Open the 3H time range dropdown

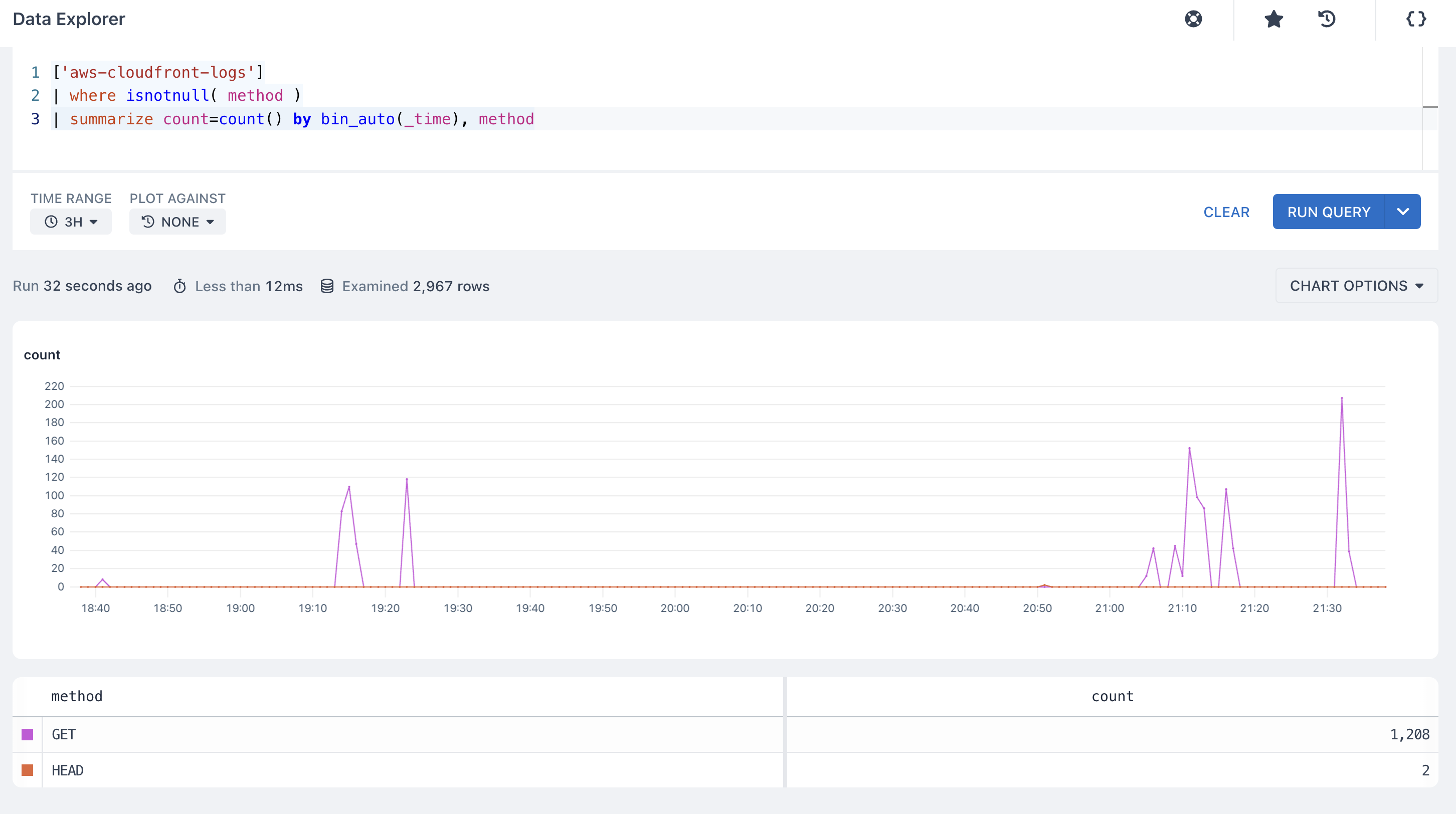click(x=71, y=222)
